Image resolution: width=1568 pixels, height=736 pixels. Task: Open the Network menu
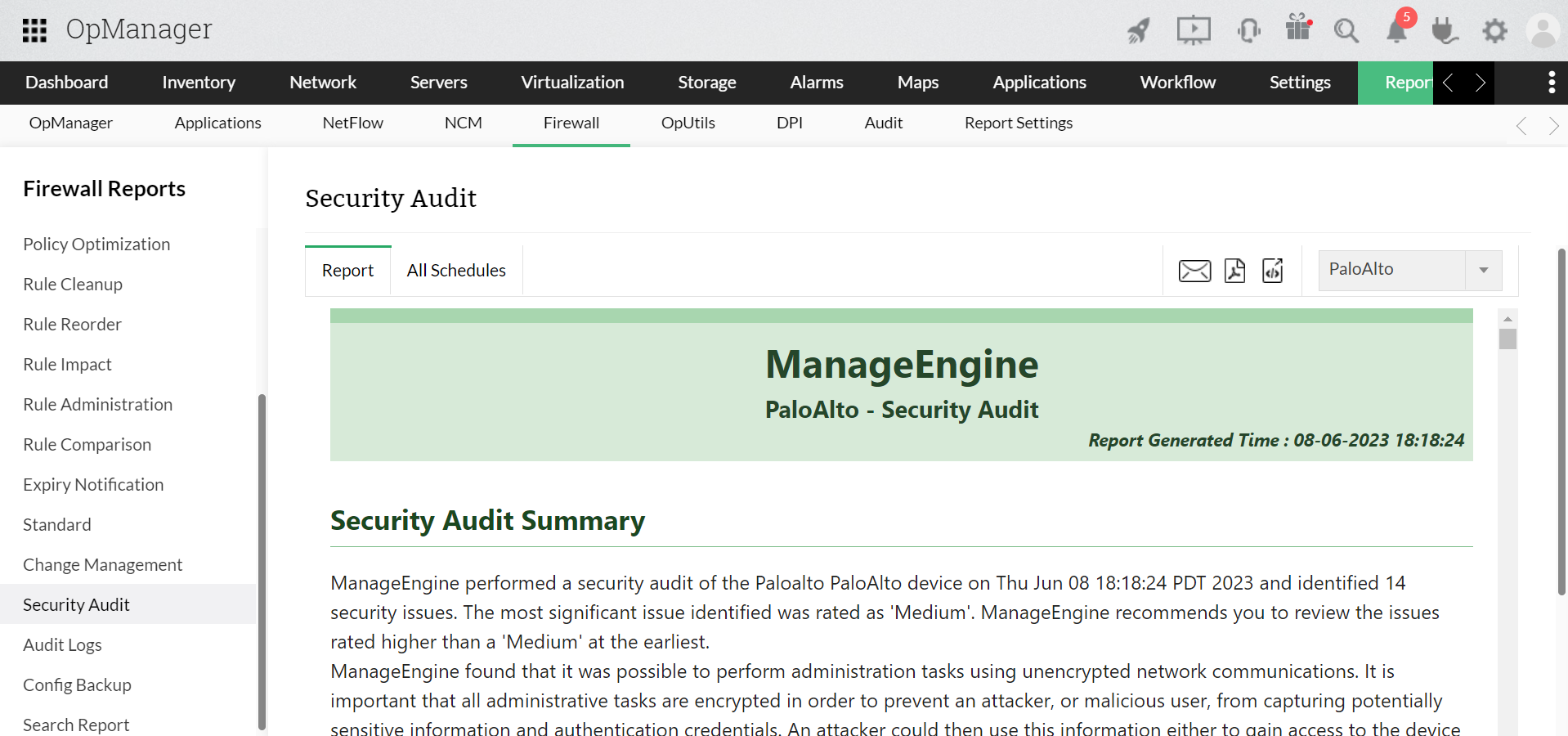coord(323,83)
